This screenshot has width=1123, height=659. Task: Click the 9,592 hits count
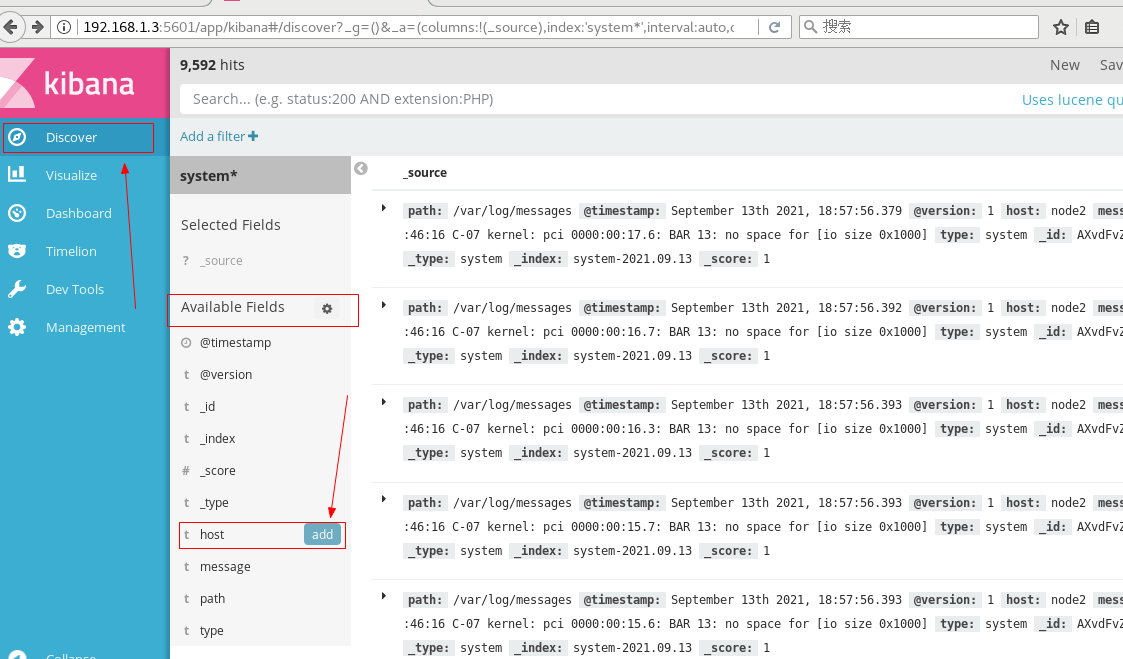tap(212, 65)
